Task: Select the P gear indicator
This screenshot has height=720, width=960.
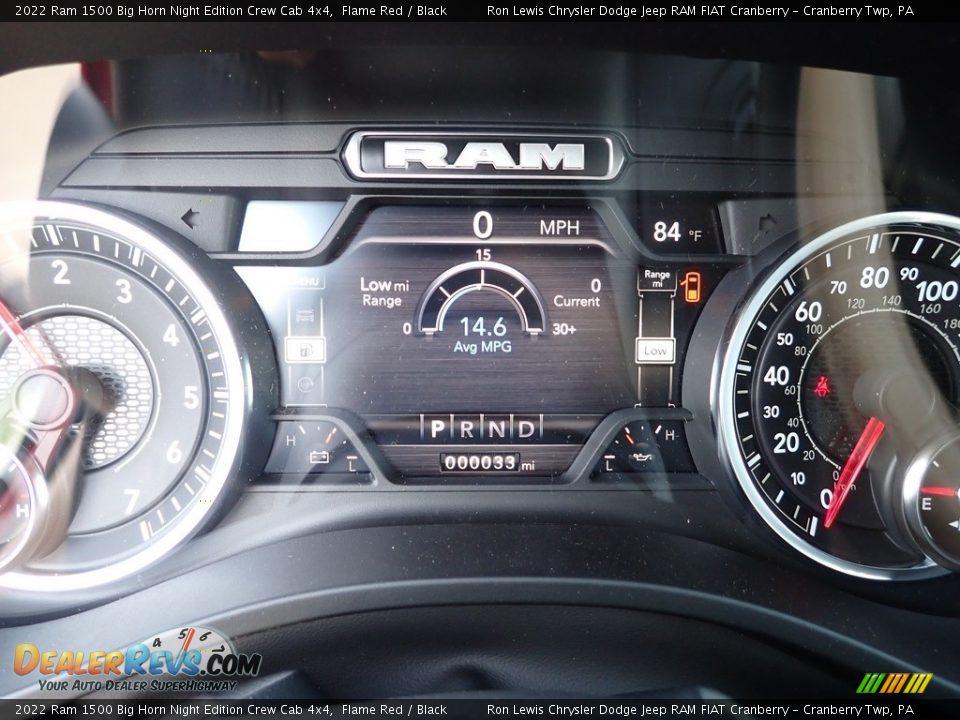Action: 437,429
